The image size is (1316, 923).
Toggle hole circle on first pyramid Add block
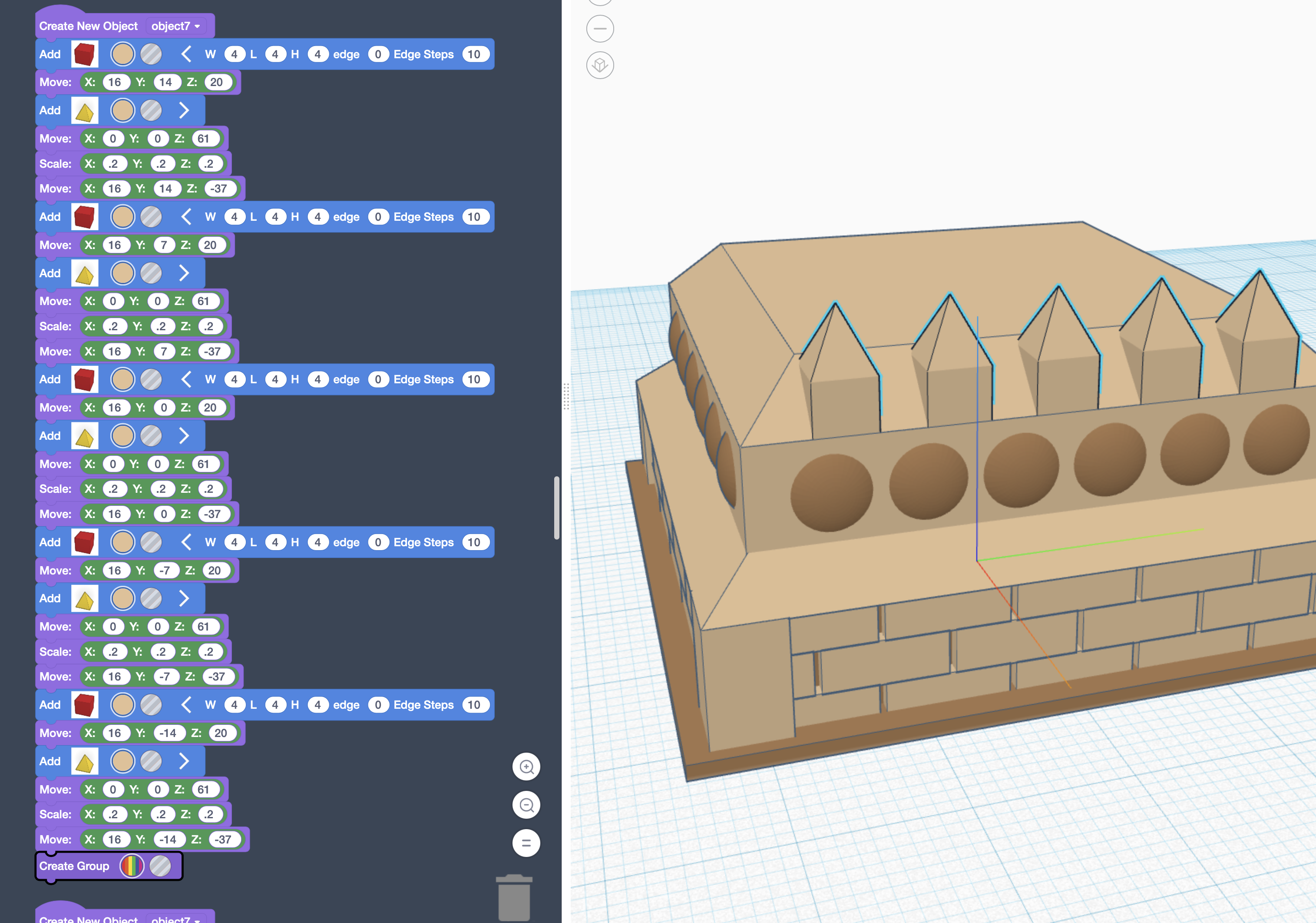click(x=151, y=111)
